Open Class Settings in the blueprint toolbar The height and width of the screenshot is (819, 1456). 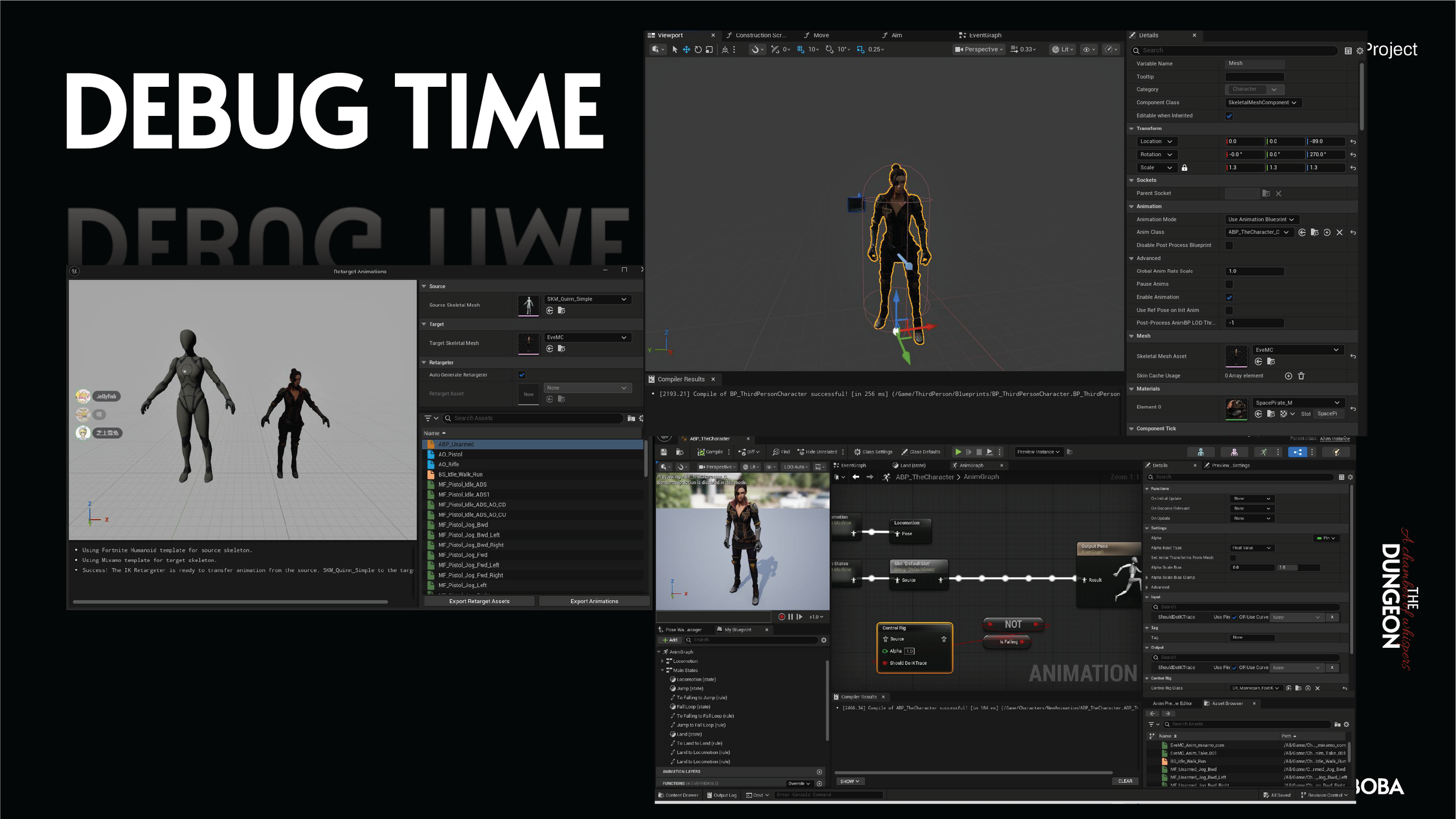click(873, 452)
